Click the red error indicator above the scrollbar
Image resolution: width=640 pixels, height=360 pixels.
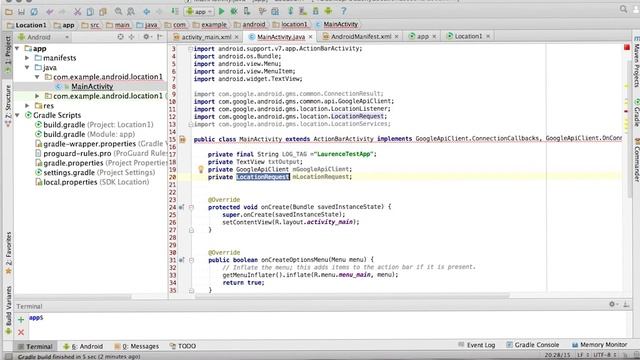click(x=627, y=48)
